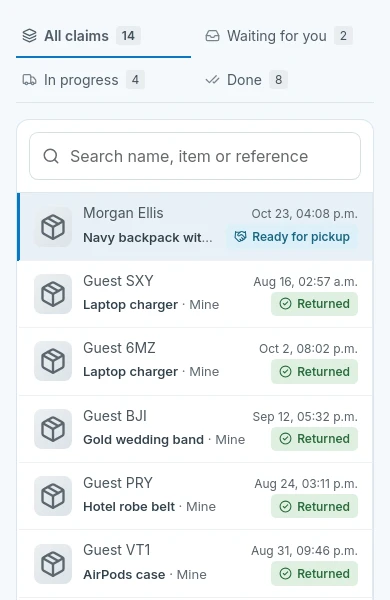Open Guest PRY hotel robe belt claim

[x=196, y=496]
